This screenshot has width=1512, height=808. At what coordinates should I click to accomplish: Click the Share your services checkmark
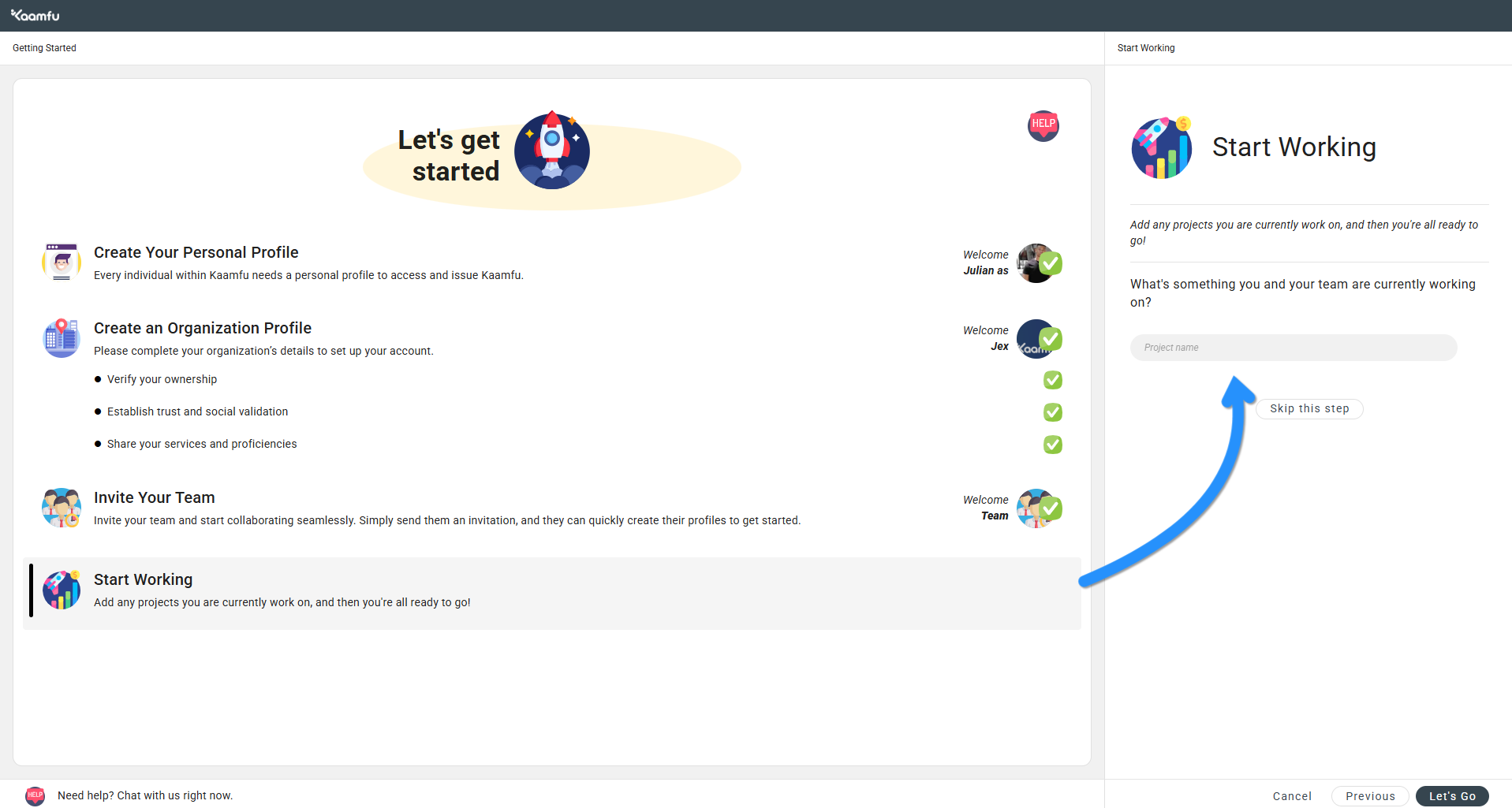point(1052,445)
